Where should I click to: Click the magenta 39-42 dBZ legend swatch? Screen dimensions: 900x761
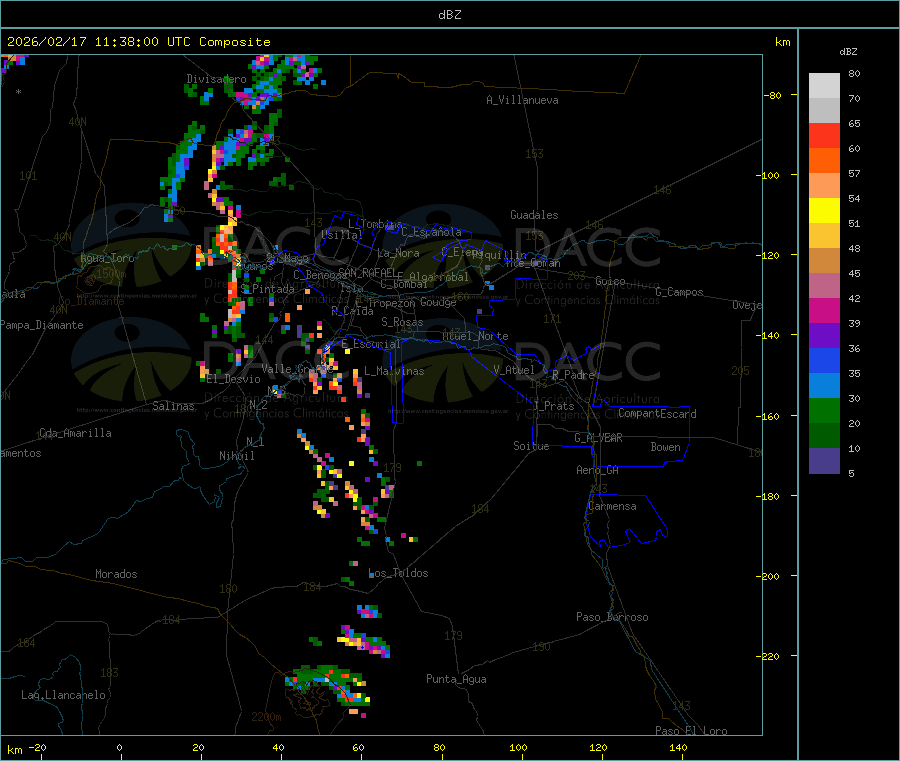(x=824, y=310)
